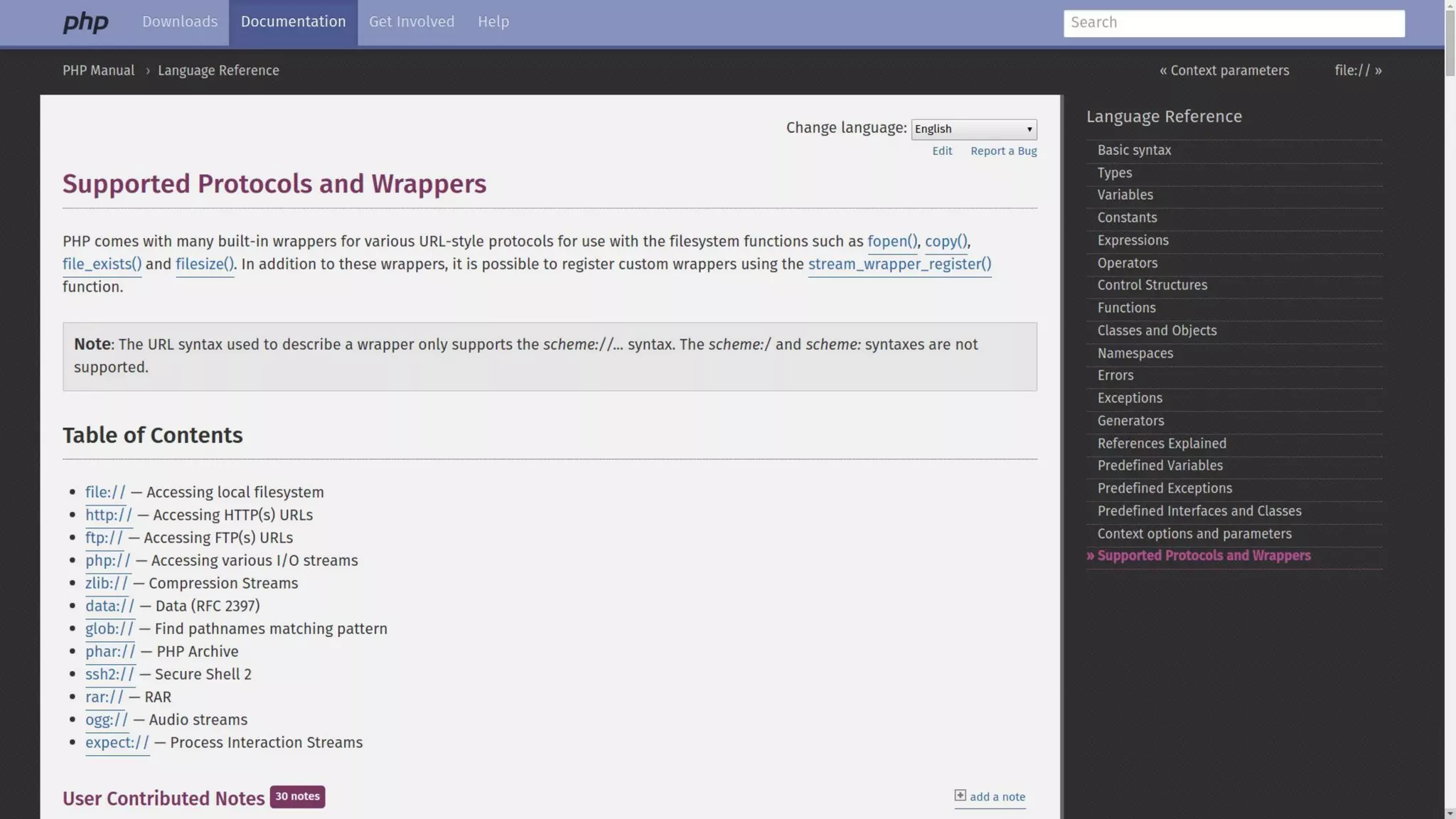Open the php:// wrapper entry
The width and height of the screenshot is (1456, 819).
107,561
